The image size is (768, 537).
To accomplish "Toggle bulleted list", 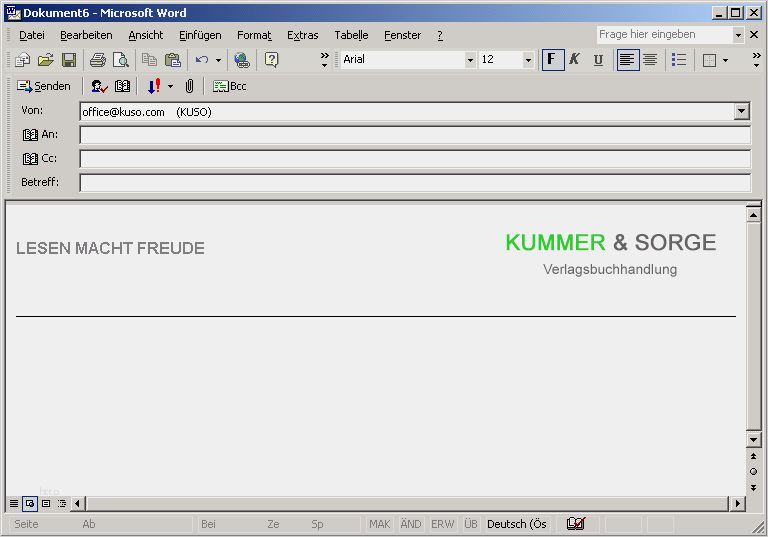I will 679,60.
